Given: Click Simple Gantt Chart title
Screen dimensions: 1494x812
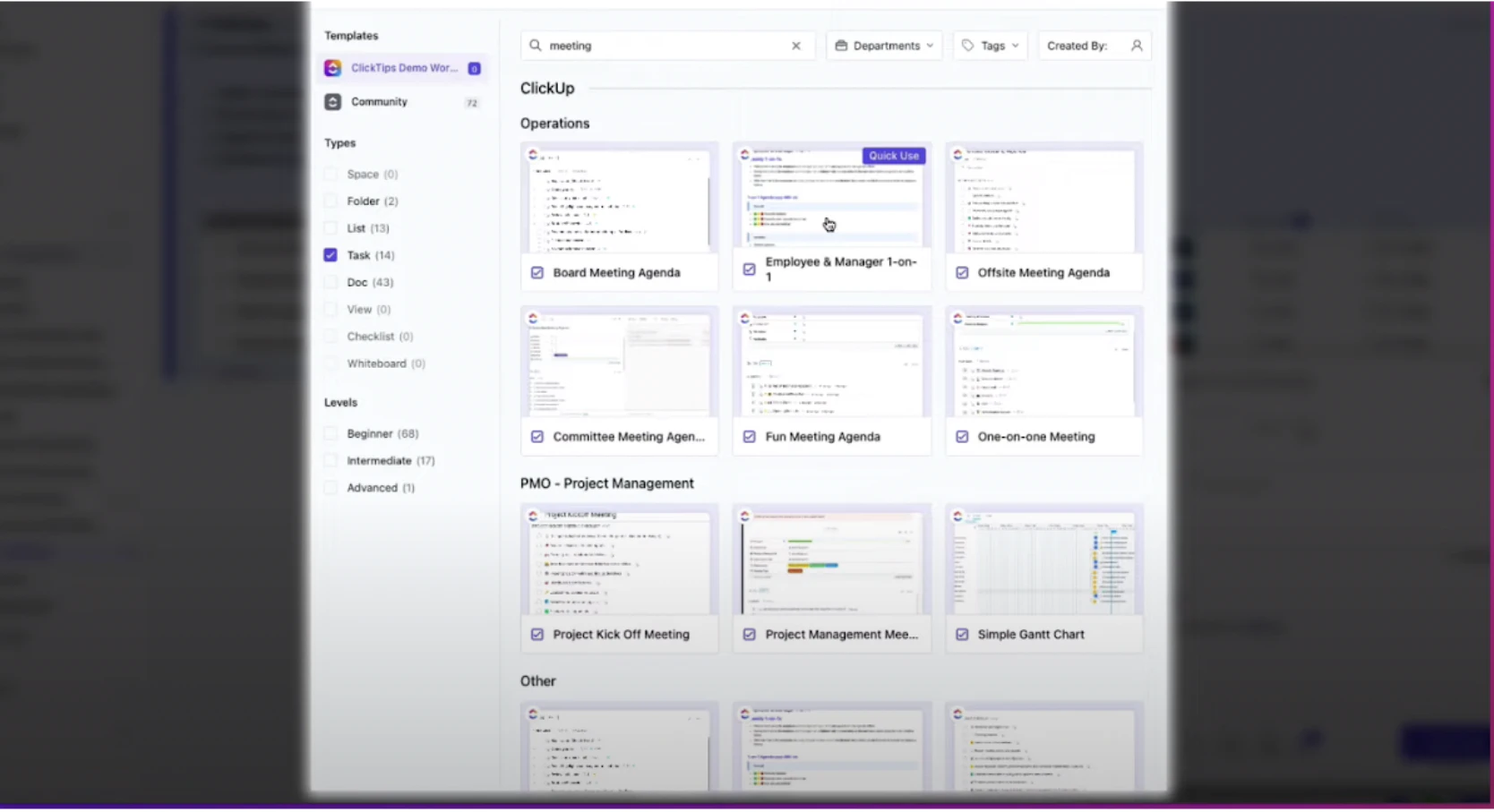Looking at the screenshot, I should click(x=1031, y=635).
